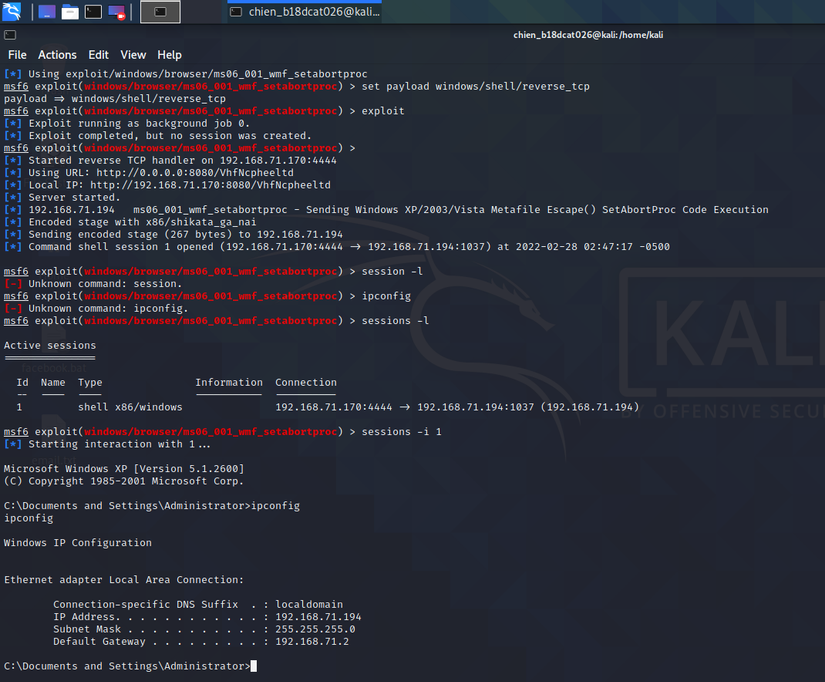Open the file manager folder icon

pos(70,12)
